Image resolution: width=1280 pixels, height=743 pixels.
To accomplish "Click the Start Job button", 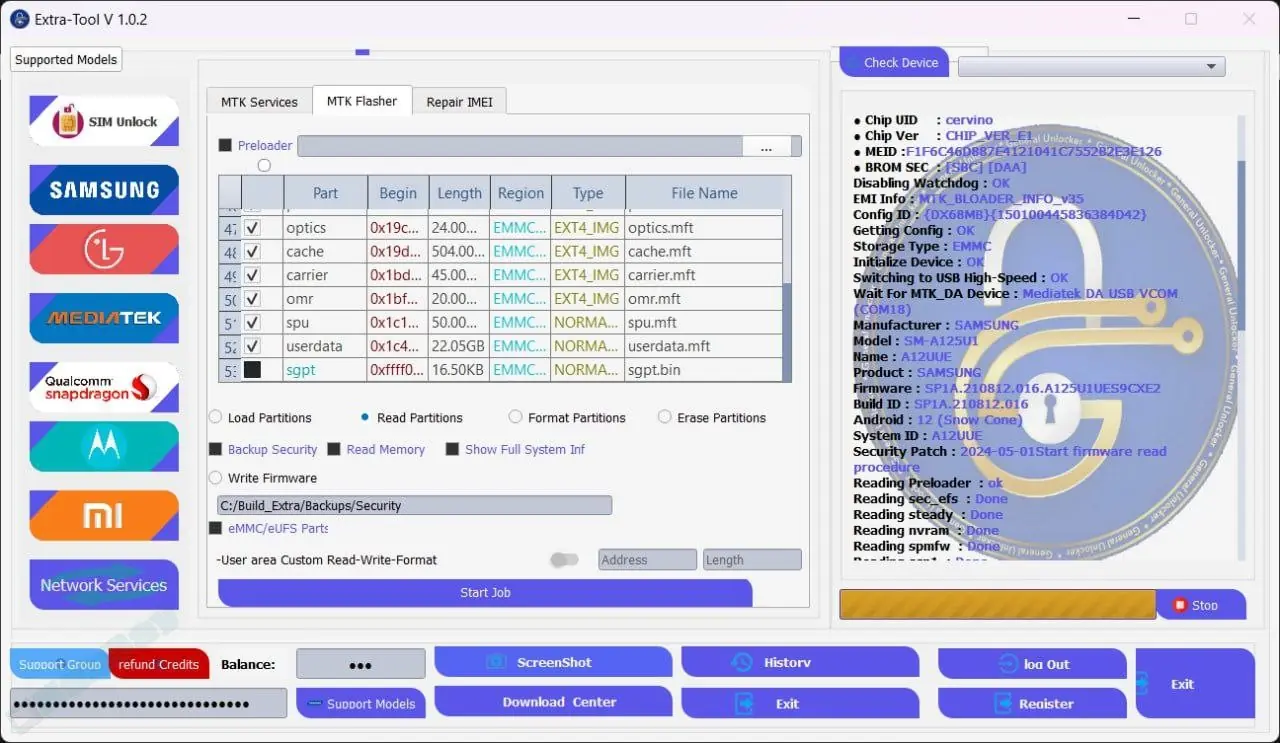I will coord(485,593).
